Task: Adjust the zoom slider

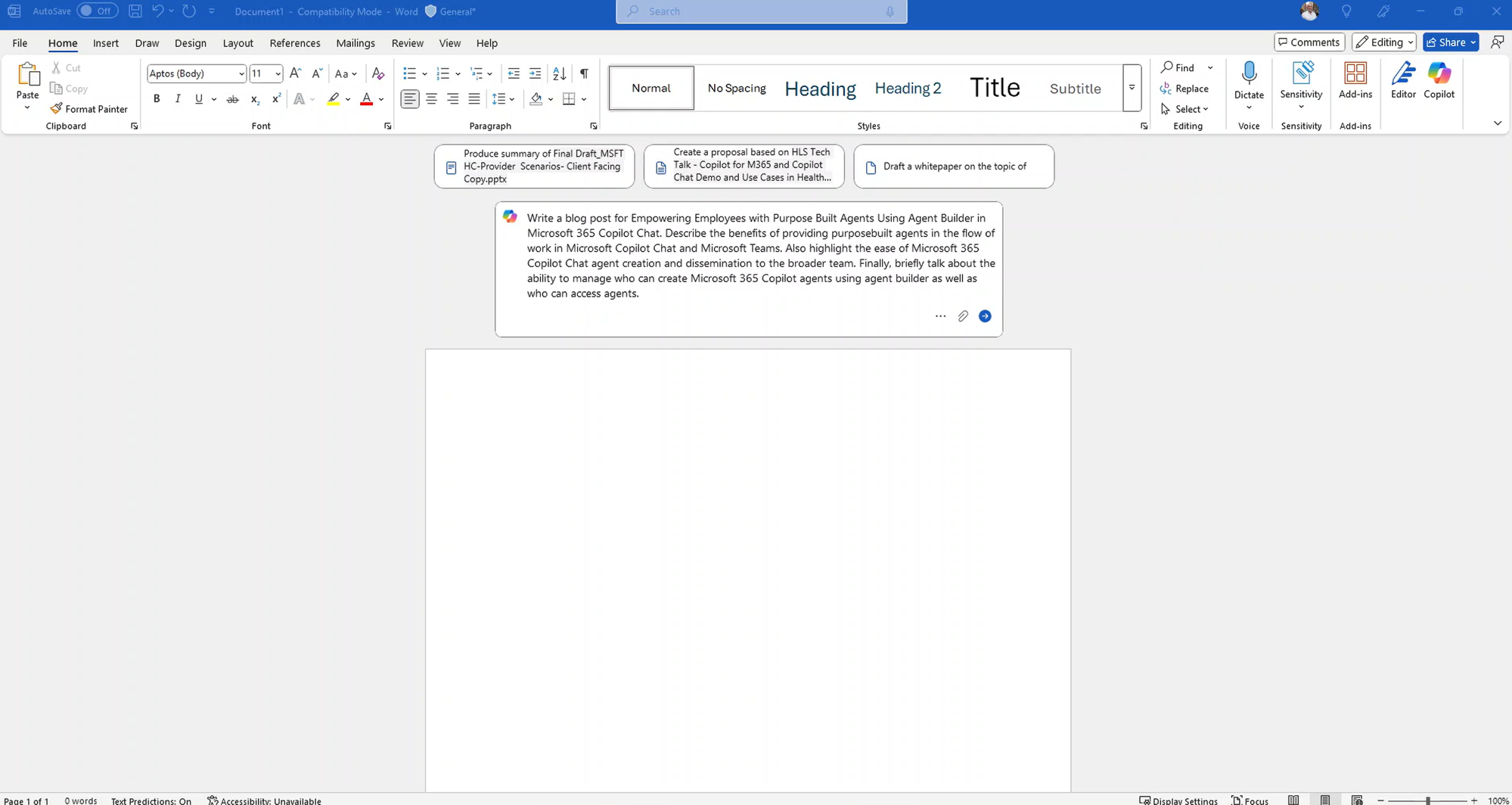Action: [x=1427, y=800]
